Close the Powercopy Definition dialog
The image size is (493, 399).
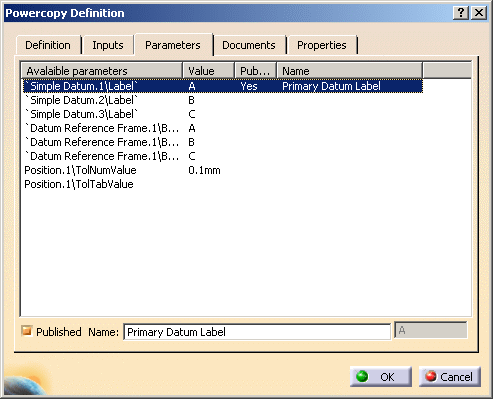479,13
